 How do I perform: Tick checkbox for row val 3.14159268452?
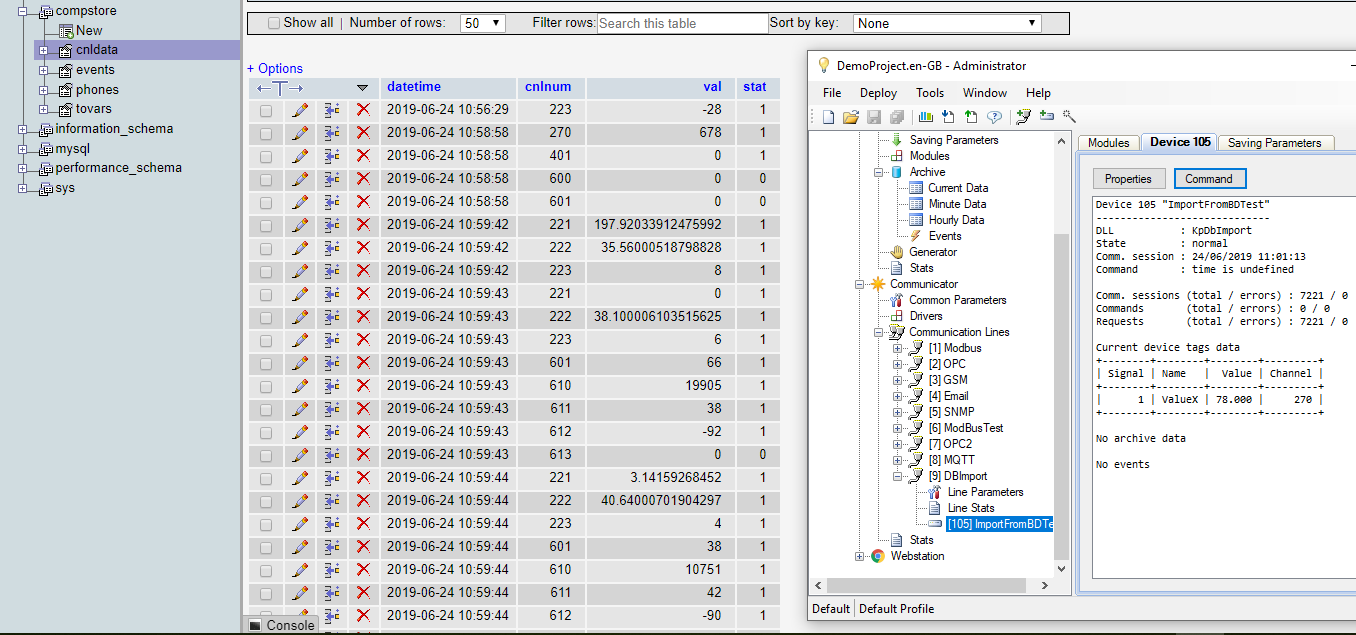pyautogui.click(x=266, y=479)
